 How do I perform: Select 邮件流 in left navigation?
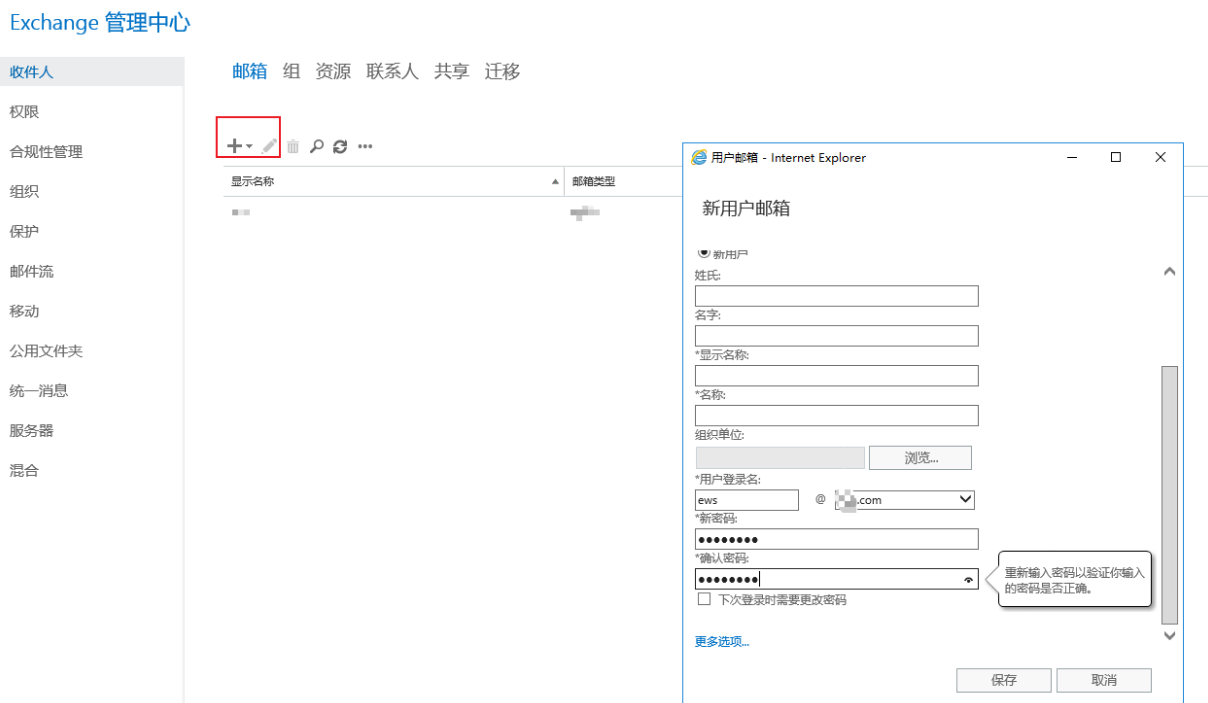point(31,271)
